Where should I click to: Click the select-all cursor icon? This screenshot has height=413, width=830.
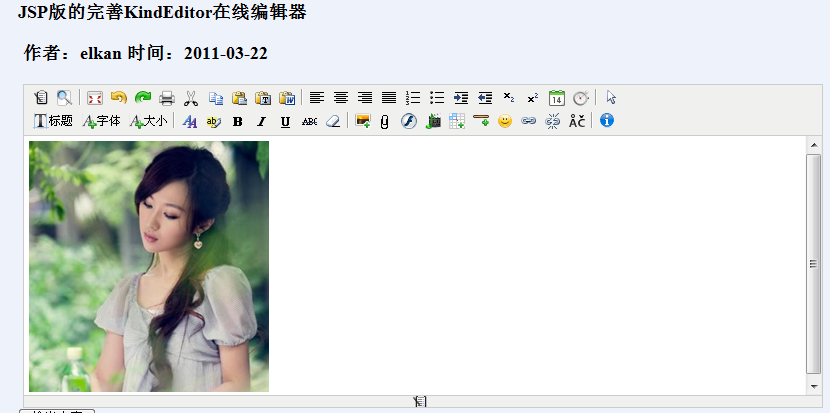(611, 98)
